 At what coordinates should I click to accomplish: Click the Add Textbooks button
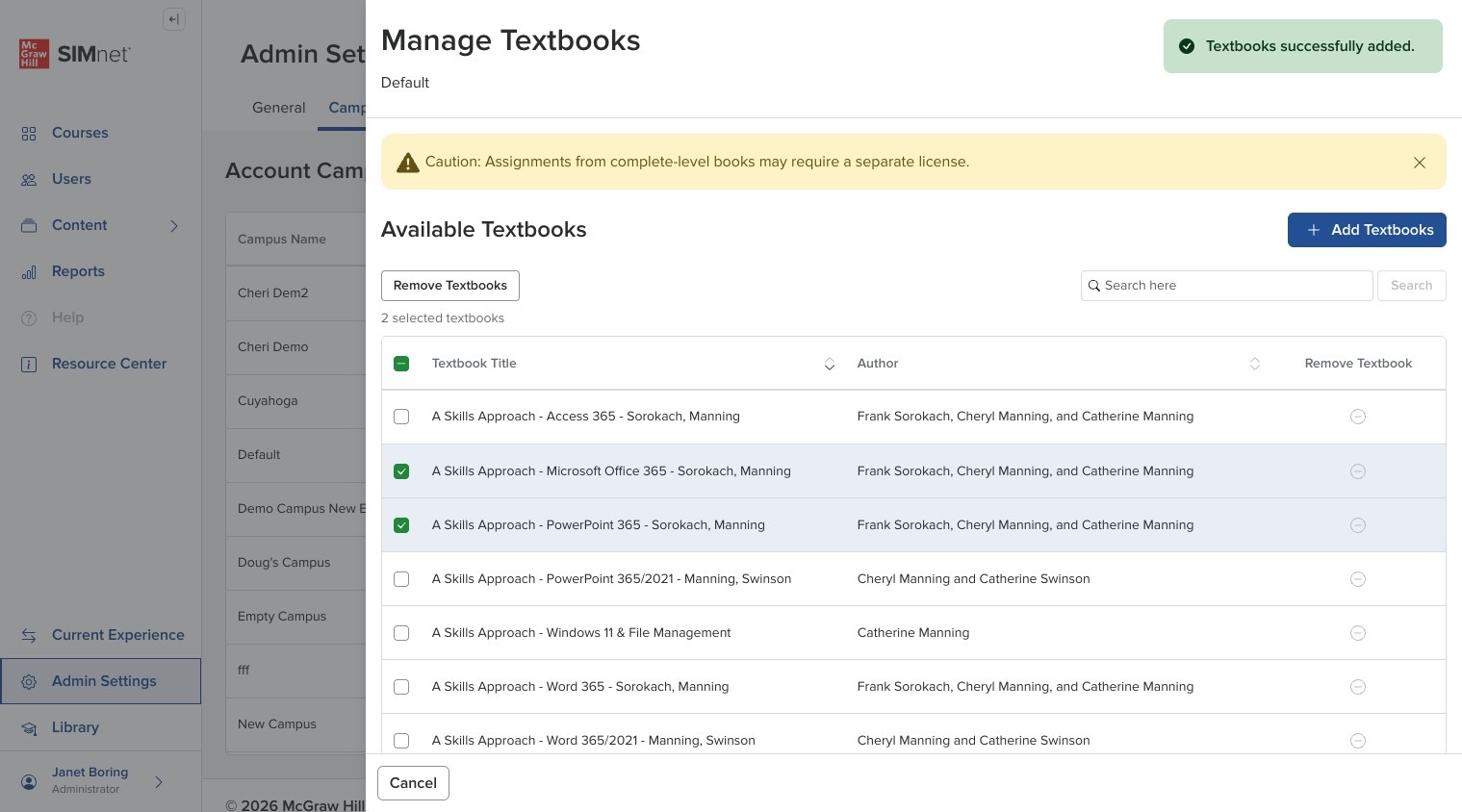coord(1367,230)
